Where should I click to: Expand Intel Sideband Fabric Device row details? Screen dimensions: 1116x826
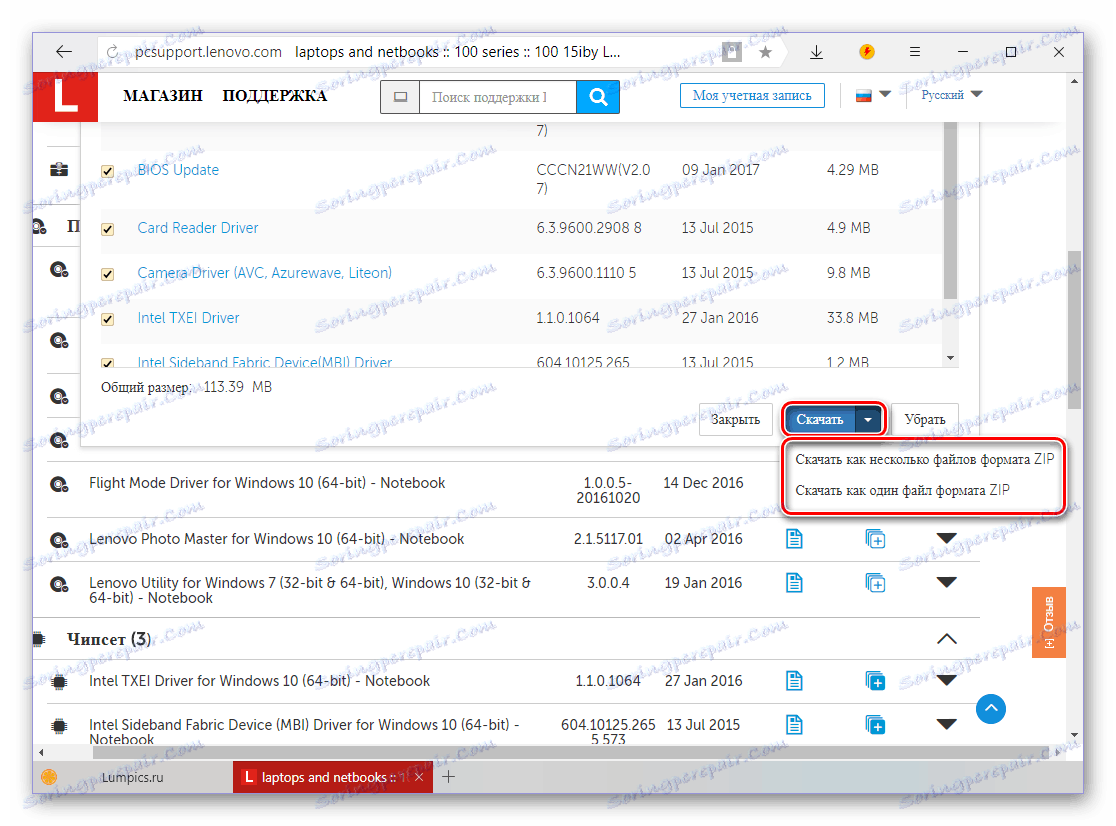[x=946, y=725]
